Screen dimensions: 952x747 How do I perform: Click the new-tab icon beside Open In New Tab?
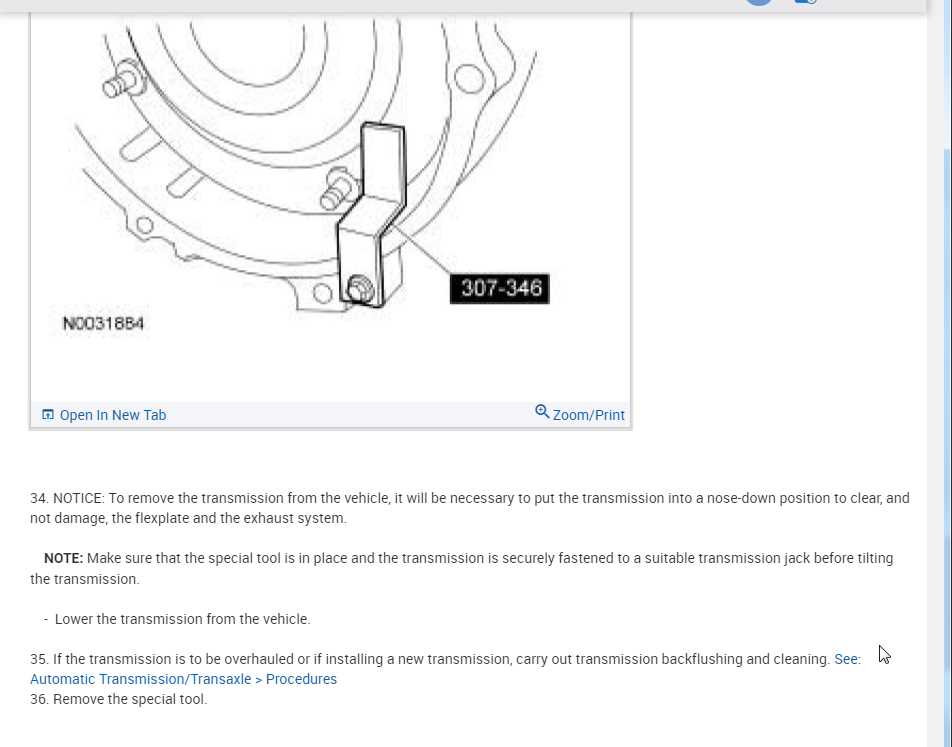point(48,414)
